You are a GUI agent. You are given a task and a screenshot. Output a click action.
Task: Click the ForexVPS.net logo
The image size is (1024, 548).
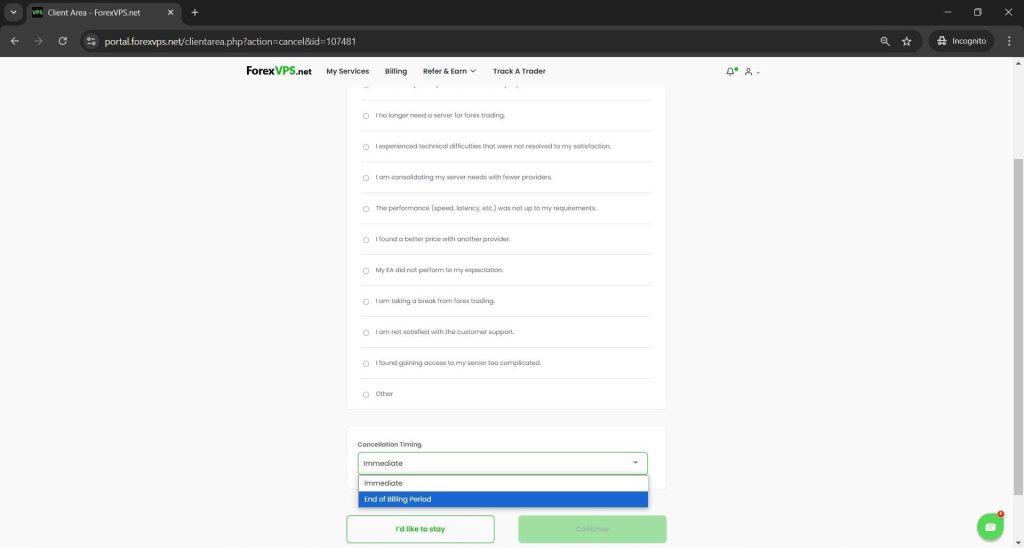pyautogui.click(x=279, y=71)
